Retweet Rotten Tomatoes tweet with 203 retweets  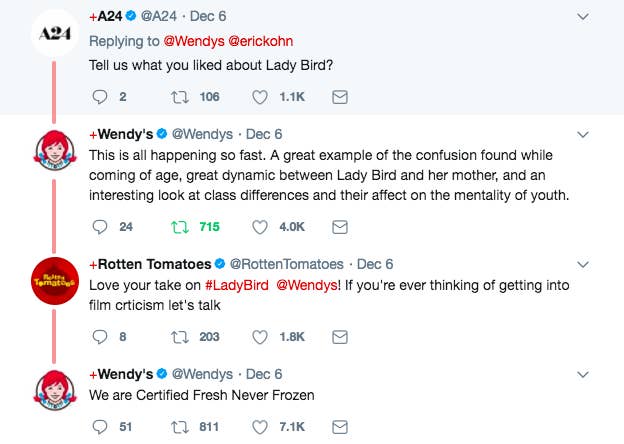179,337
